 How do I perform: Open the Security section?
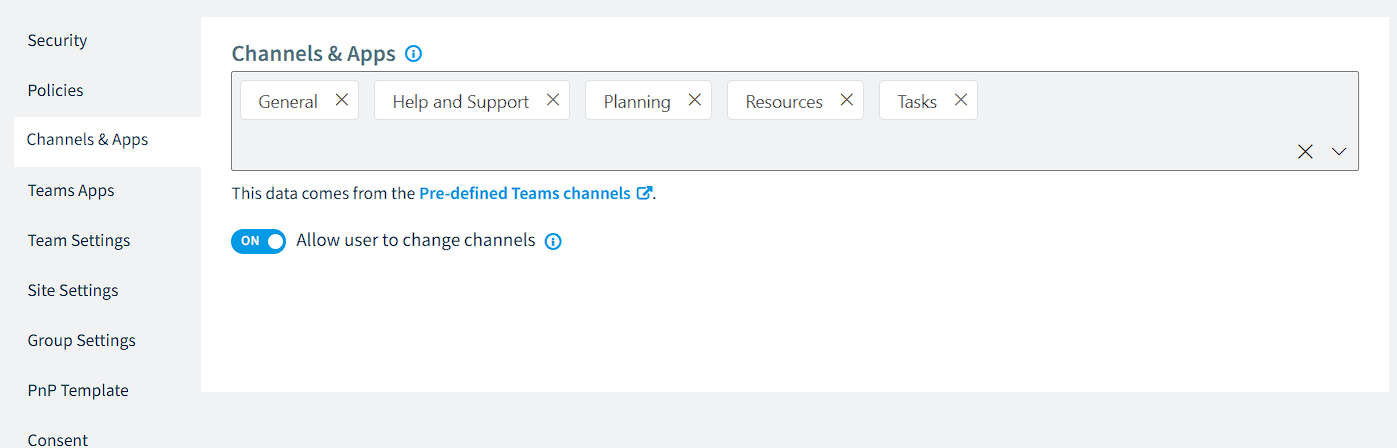57,40
